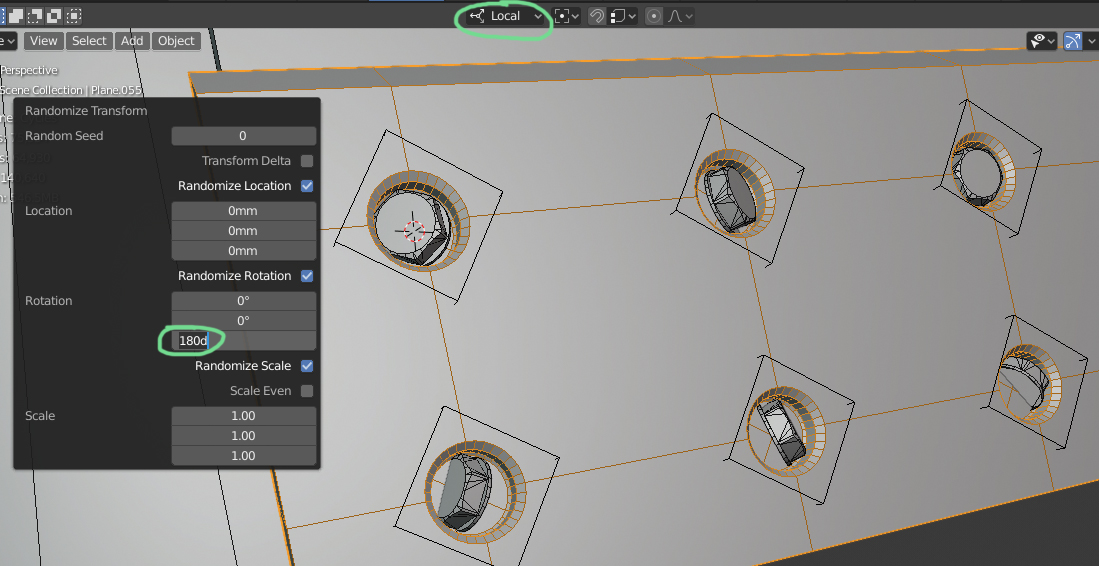Select the extend selection mode icon

(16, 15)
